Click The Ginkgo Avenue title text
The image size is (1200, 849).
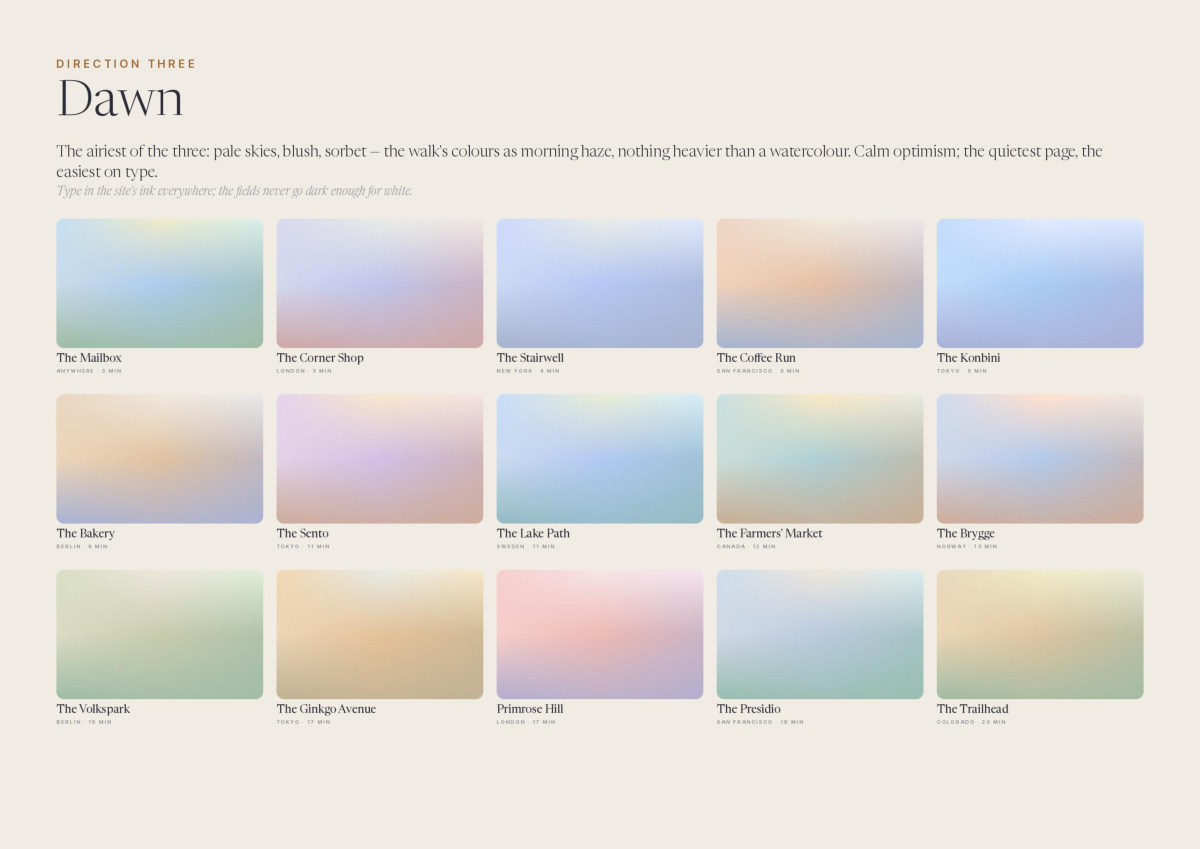(x=326, y=709)
